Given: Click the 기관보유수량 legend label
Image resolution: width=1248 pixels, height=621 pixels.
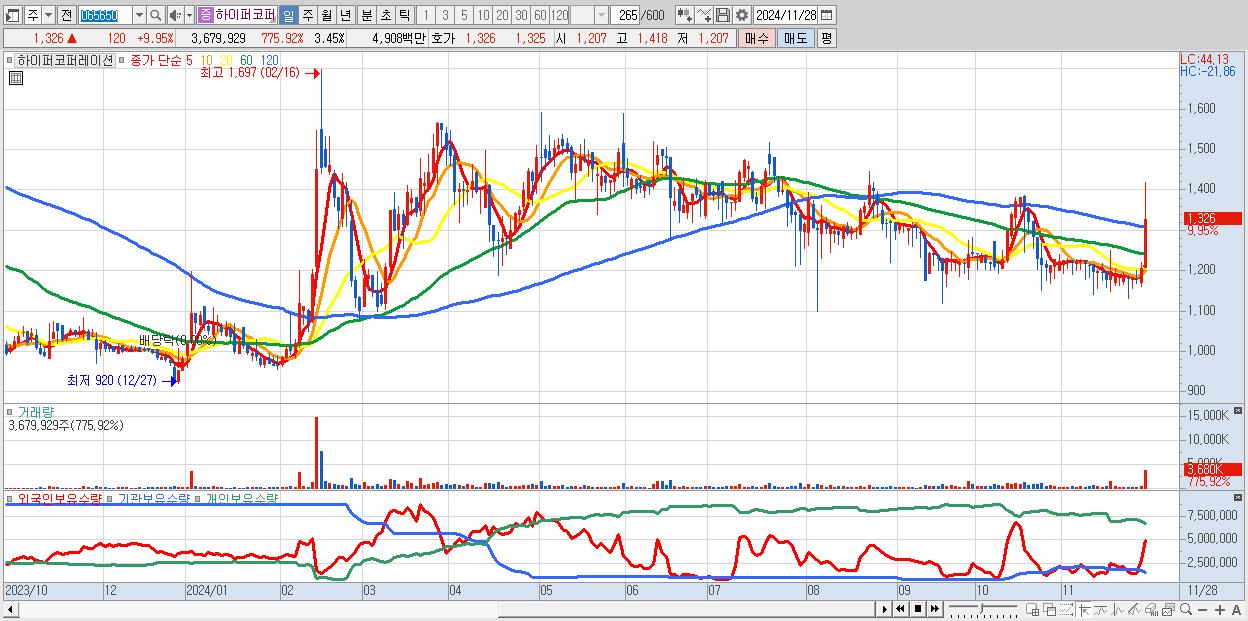Looking at the screenshot, I should point(154,497).
